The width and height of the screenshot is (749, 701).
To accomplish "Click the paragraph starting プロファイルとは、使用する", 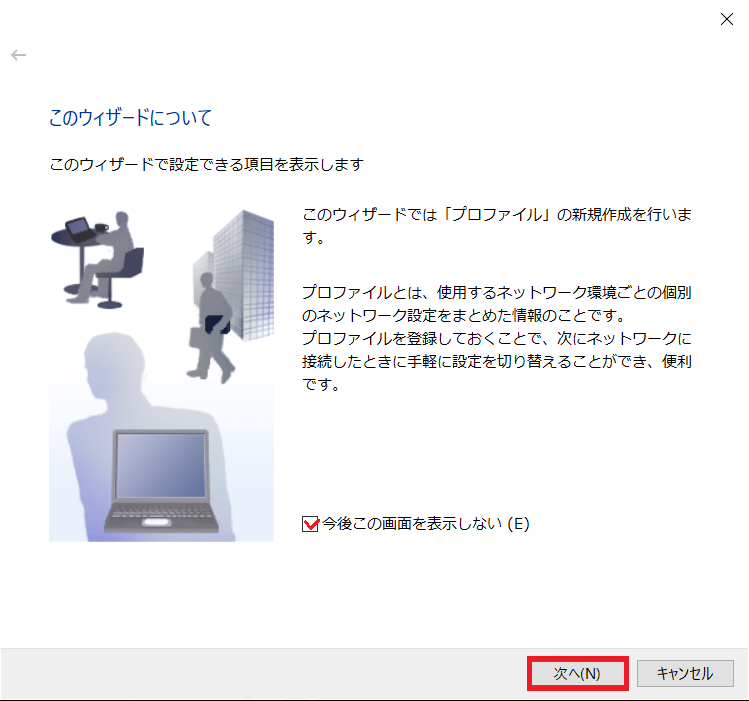I will [x=497, y=338].
